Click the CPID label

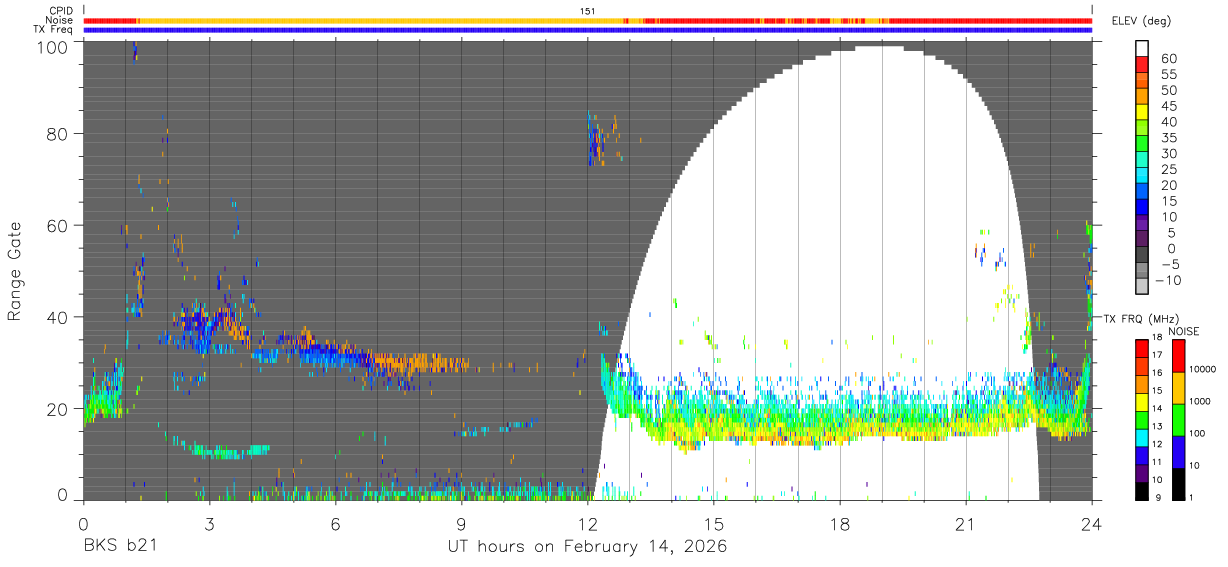pyautogui.click(x=61, y=11)
